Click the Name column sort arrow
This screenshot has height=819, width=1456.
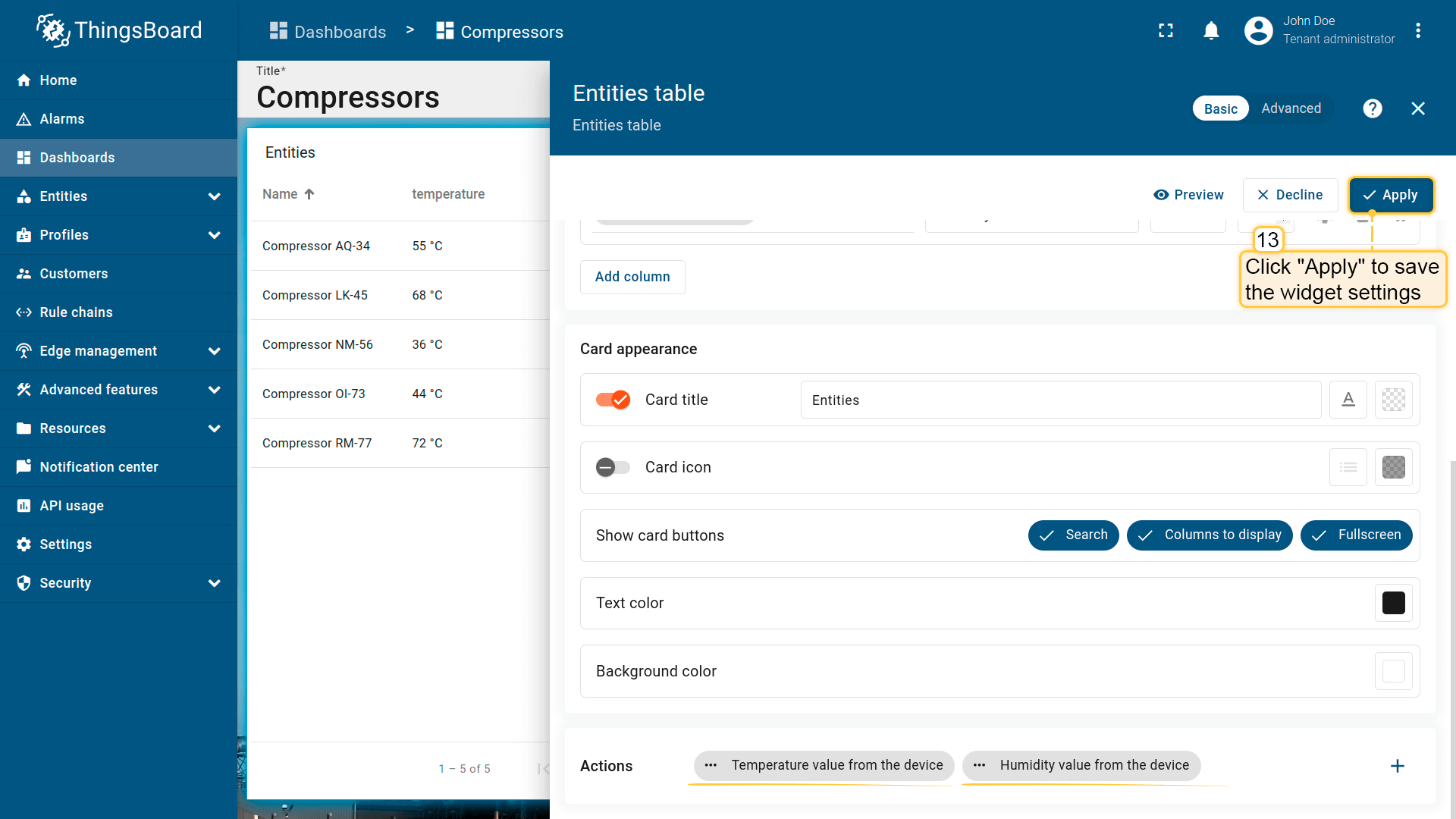pyautogui.click(x=309, y=194)
